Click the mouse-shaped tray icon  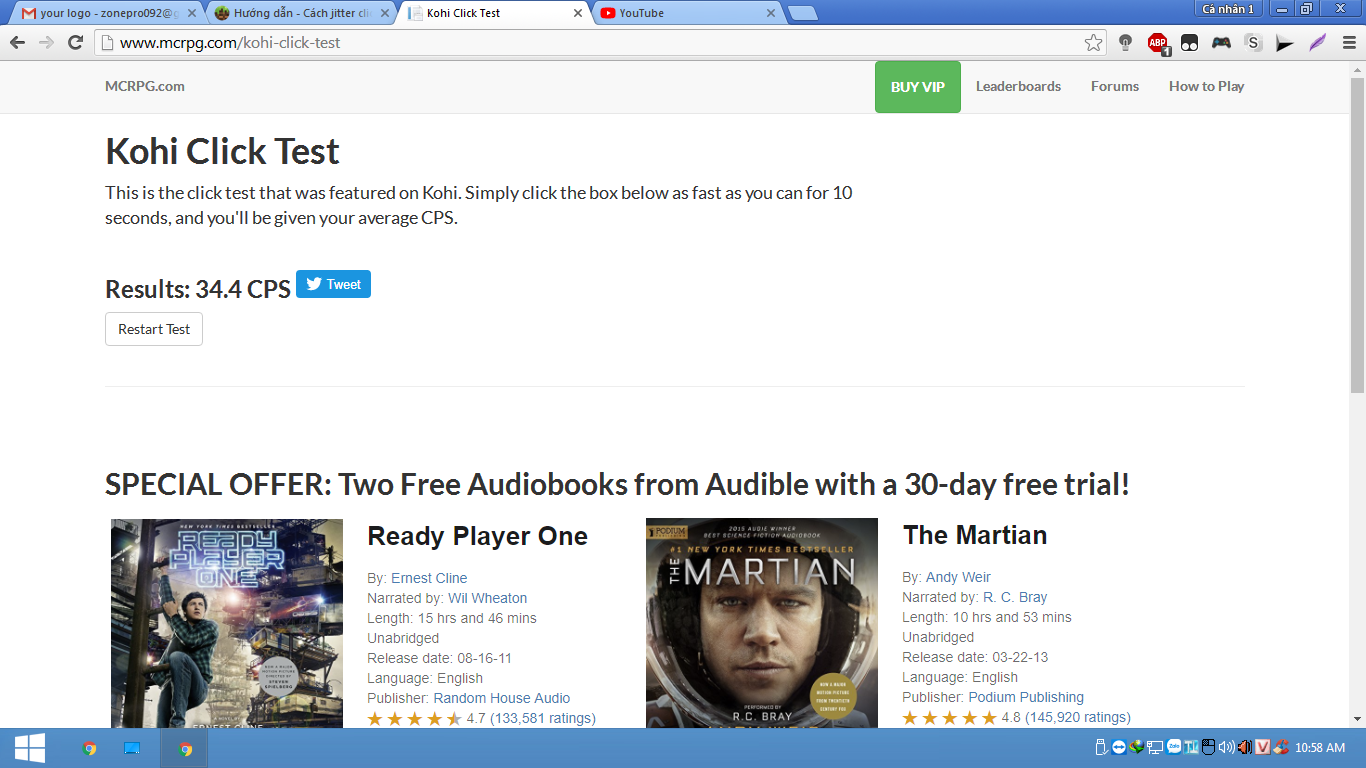coord(1208,747)
